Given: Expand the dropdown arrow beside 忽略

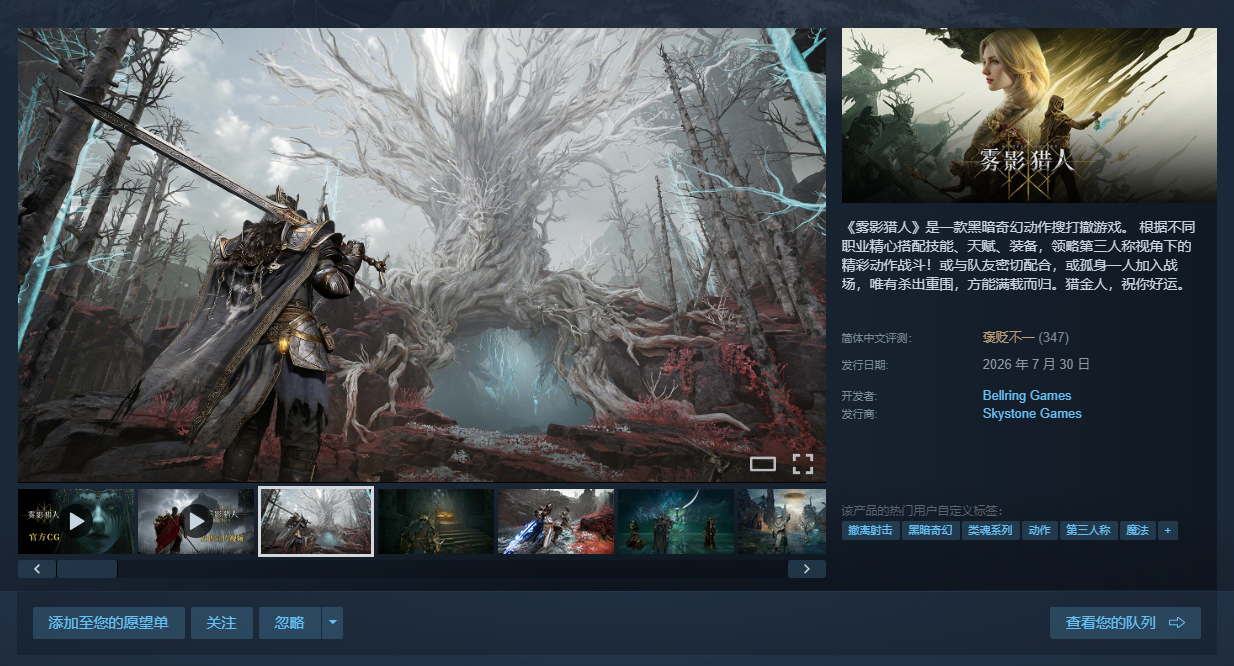Looking at the screenshot, I should [x=333, y=623].
